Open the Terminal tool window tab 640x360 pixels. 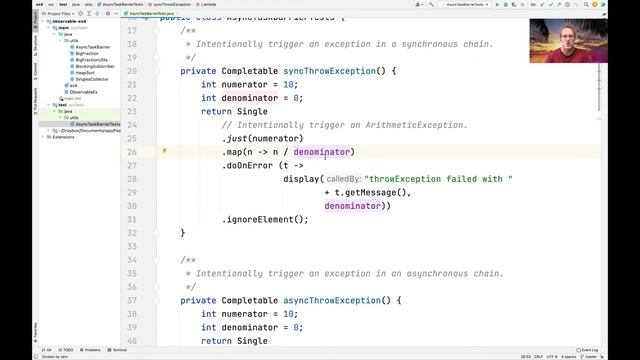click(117, 350)
